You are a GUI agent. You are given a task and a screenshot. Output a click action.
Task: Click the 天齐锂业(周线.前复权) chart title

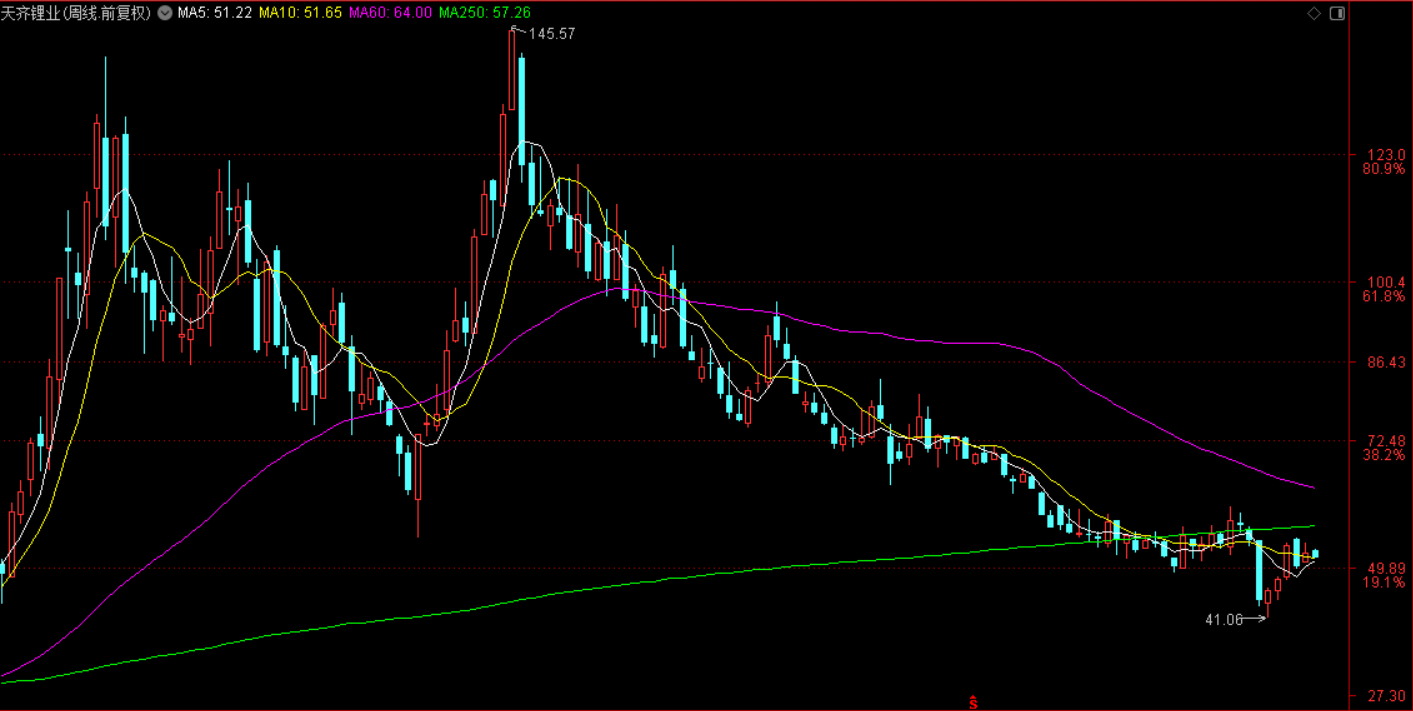(77, 13)
